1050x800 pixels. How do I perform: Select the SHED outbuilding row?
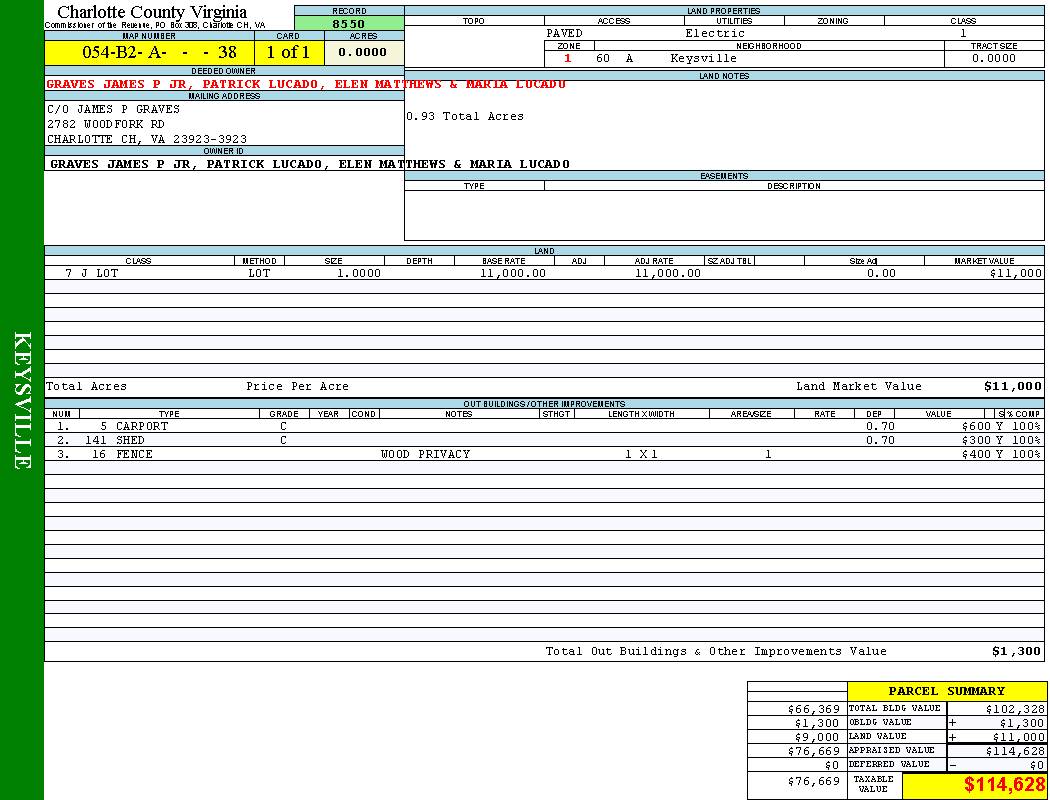pos(129,440)
